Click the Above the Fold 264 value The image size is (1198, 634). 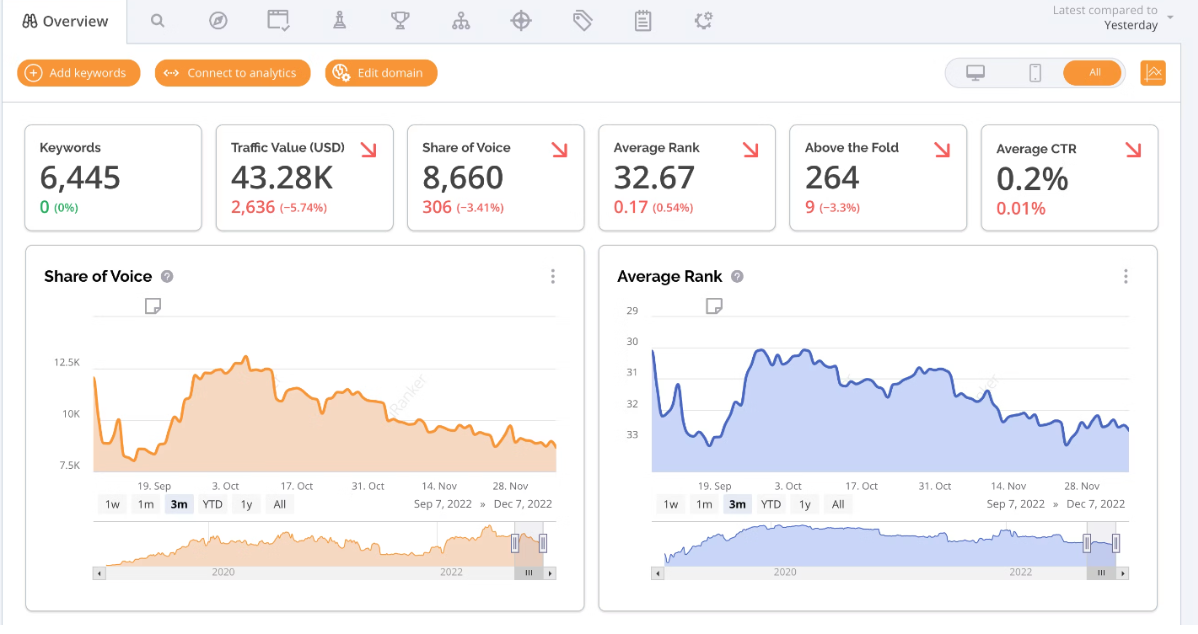(x=832, y=178)
